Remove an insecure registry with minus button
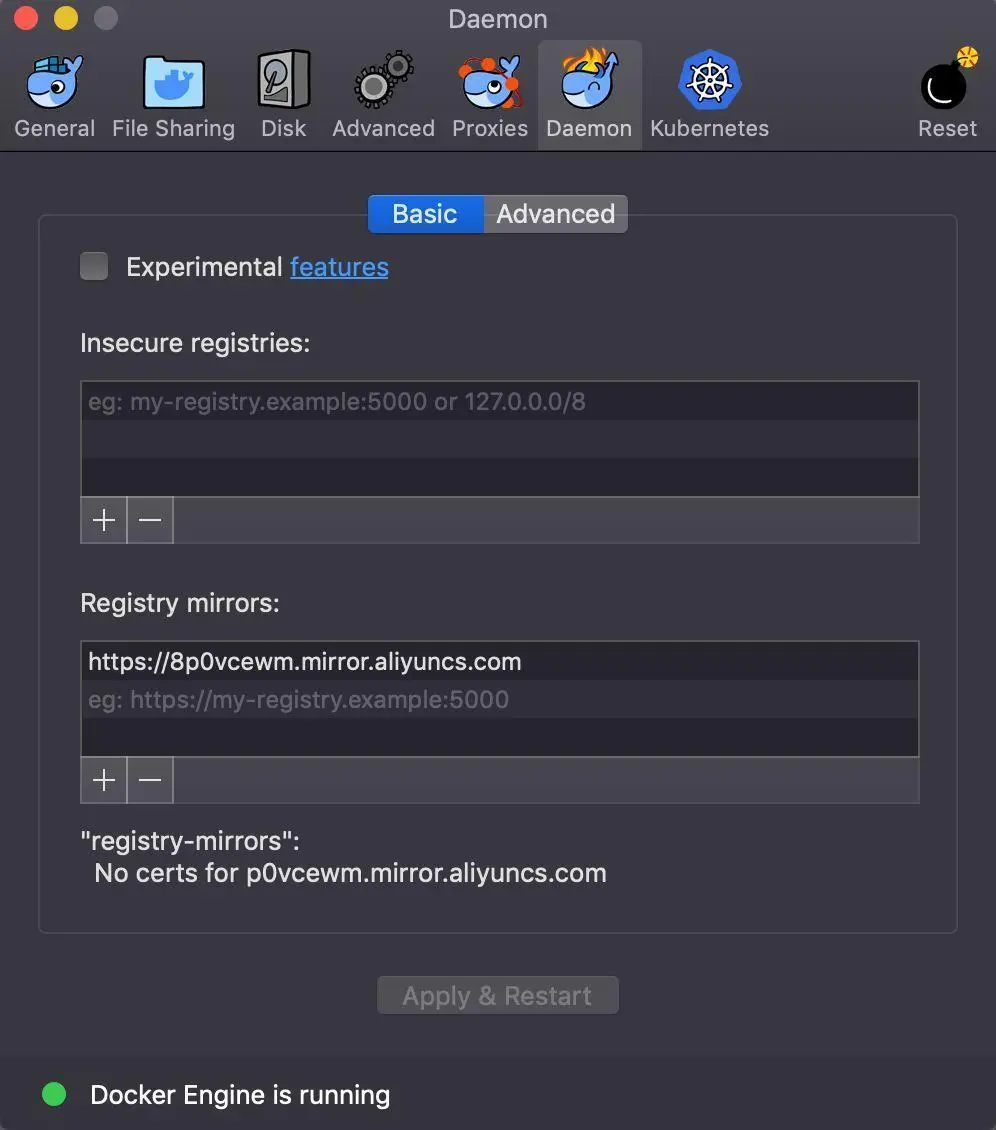996x1130 pixels. pyautogui.click(x=150, y=520)
